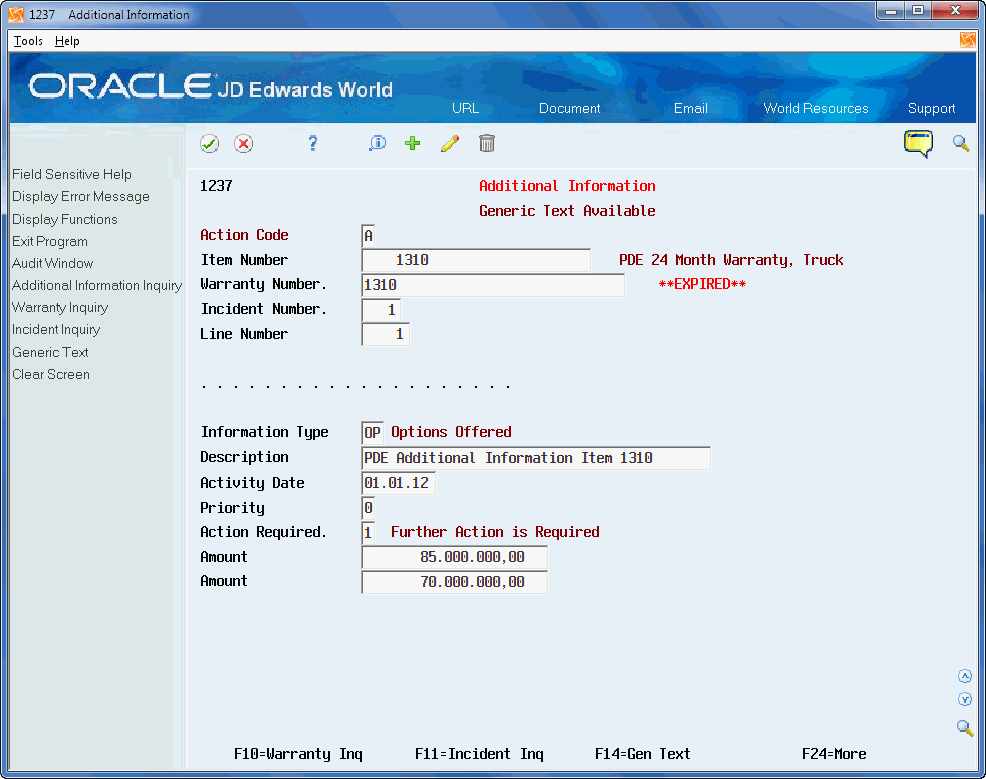The image size is (986, 779).
Task: Click the green checkmark OK icon
Action: coord(209,144)
